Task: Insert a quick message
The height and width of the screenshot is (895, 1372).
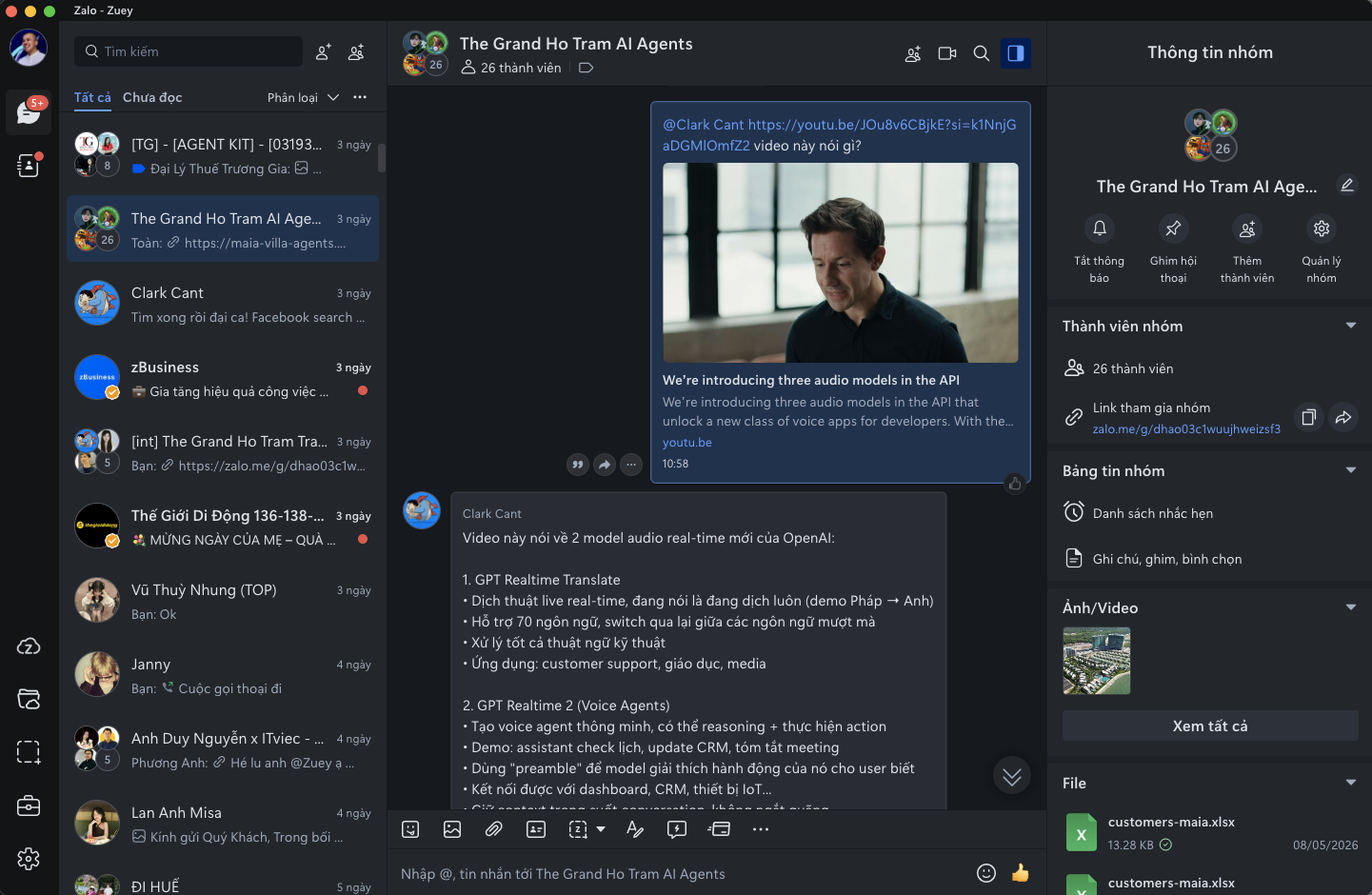Action: (x=677, y=829)
